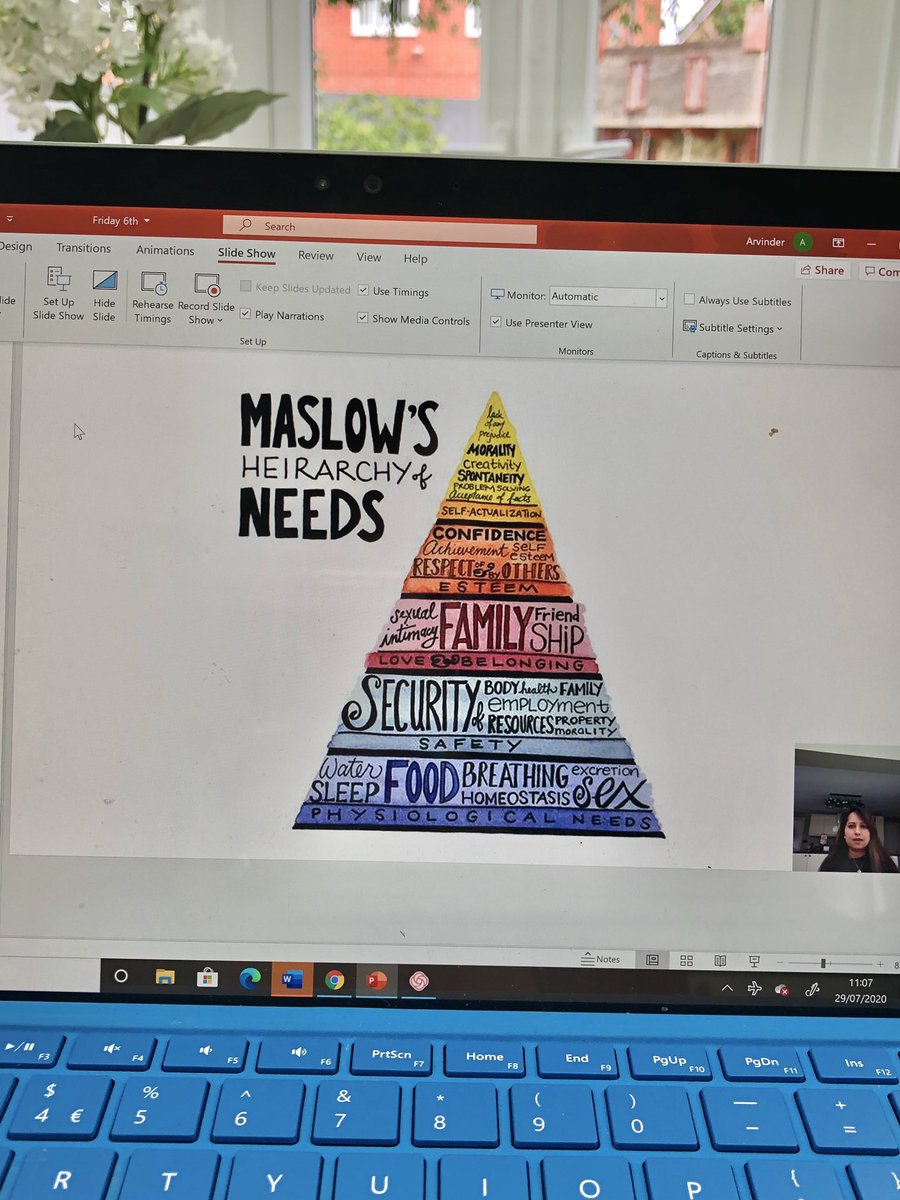Viewport: 900px width, 1200px height.
Task: Disable Show Media Controls
Action: (x=362, y=320)
